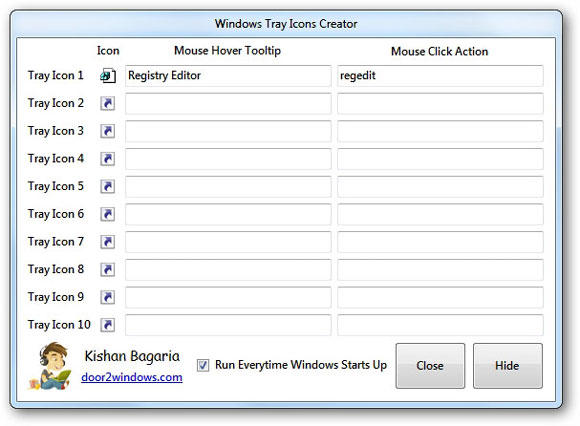Screen dimensions: 580x426
Task: Click the tooltip field for Tray Icon 10
Action: click(228, 325)
